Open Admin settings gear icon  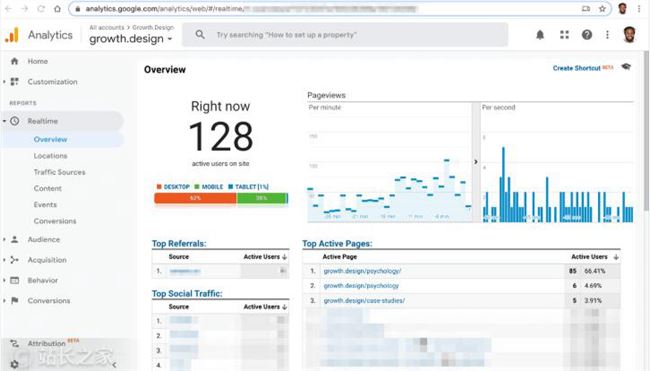(15, 364)
